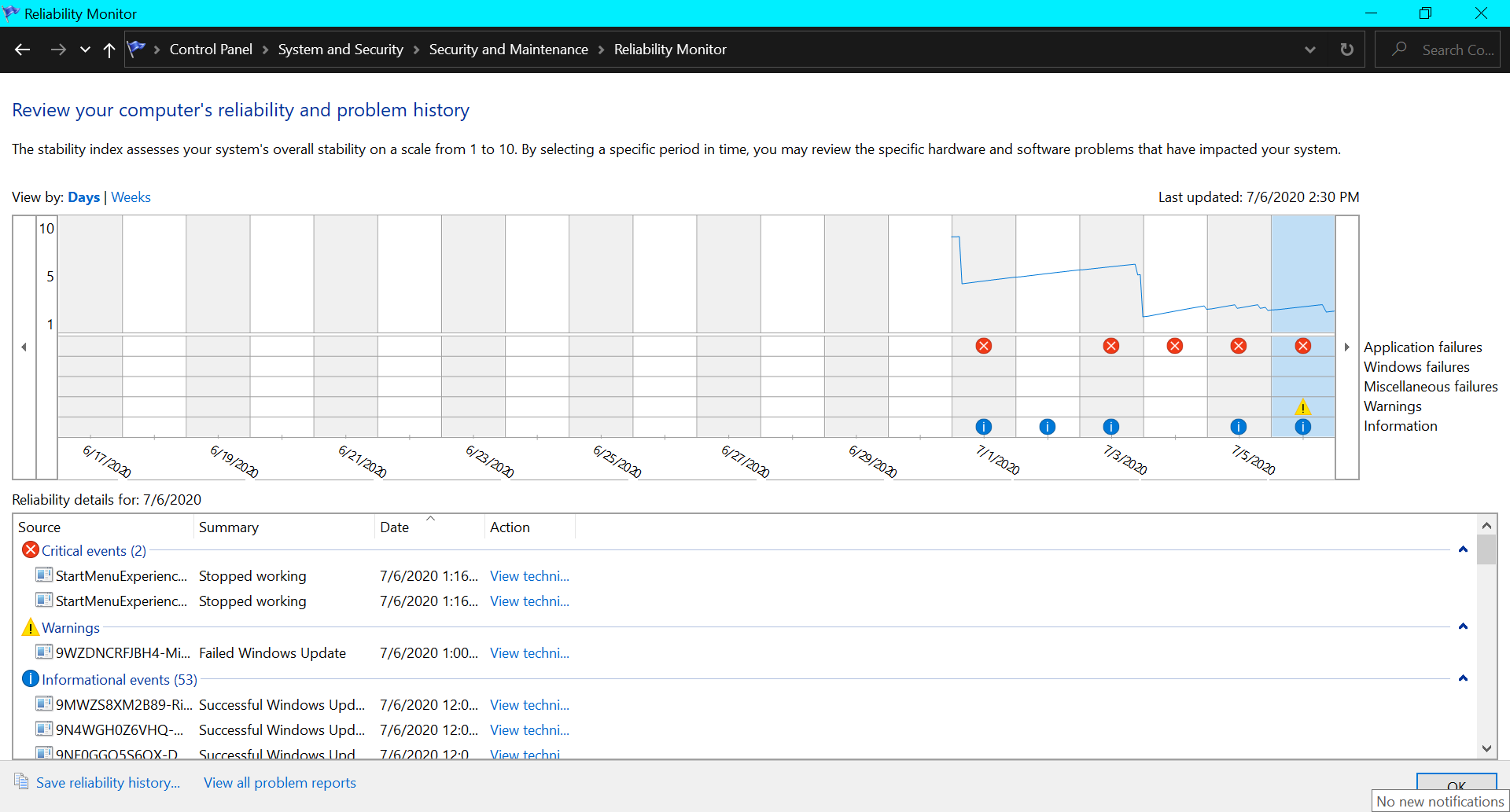This screenshot has height=812, width=1510.
Task: Click the Forward navigation arrow
Action: coord(58,50)
